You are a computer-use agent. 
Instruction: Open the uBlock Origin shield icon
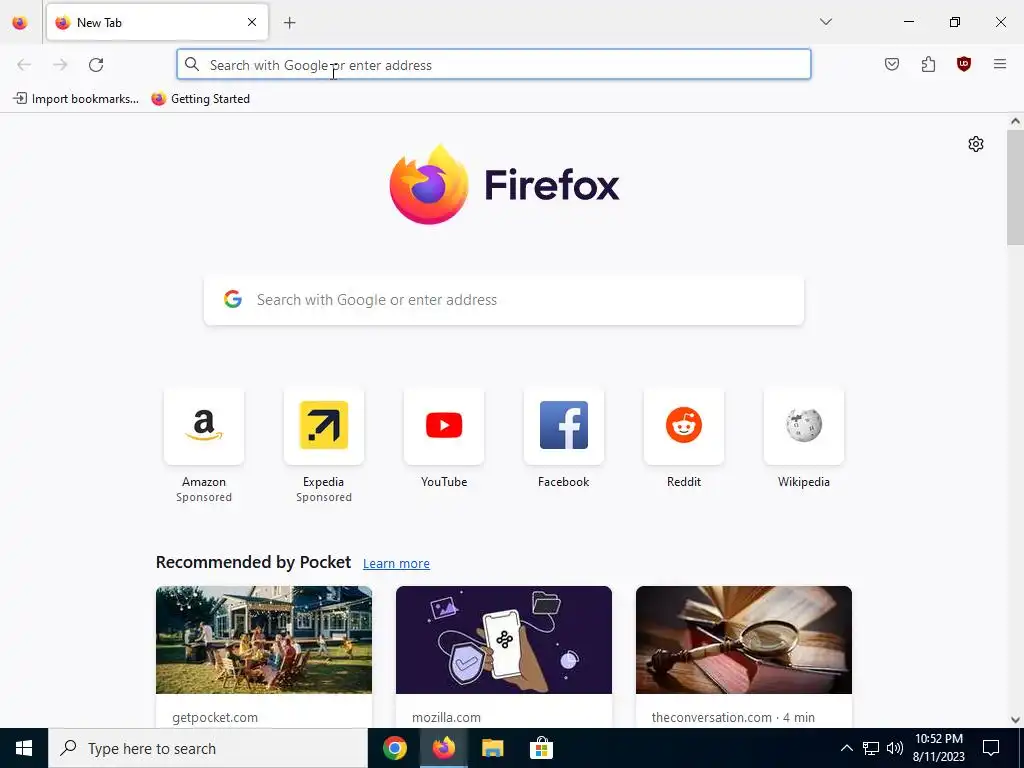[963, 64]
